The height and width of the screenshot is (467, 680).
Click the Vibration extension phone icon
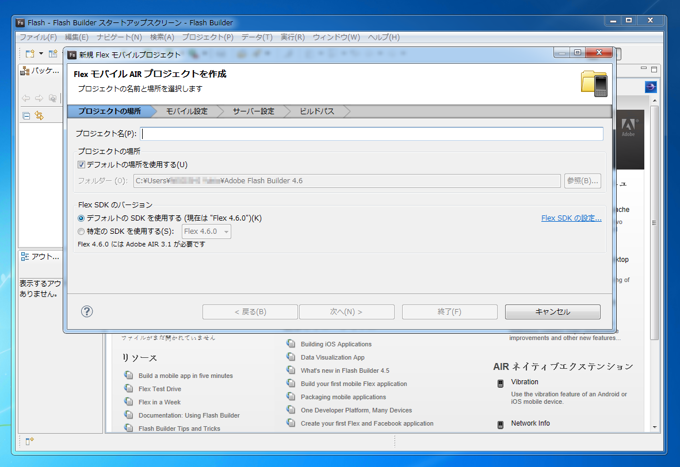point(500,383)
